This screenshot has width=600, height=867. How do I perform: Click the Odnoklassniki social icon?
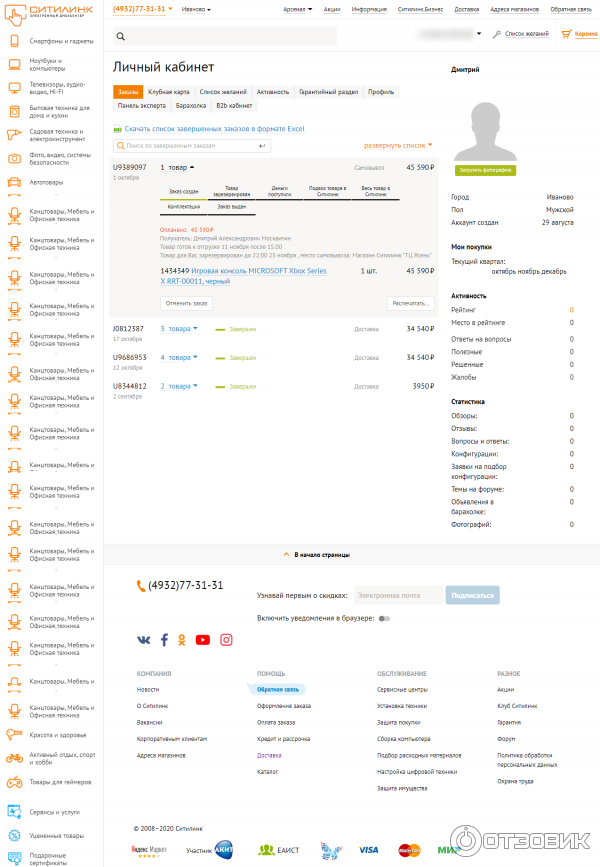pyautogui.click(x=184, y=640)
